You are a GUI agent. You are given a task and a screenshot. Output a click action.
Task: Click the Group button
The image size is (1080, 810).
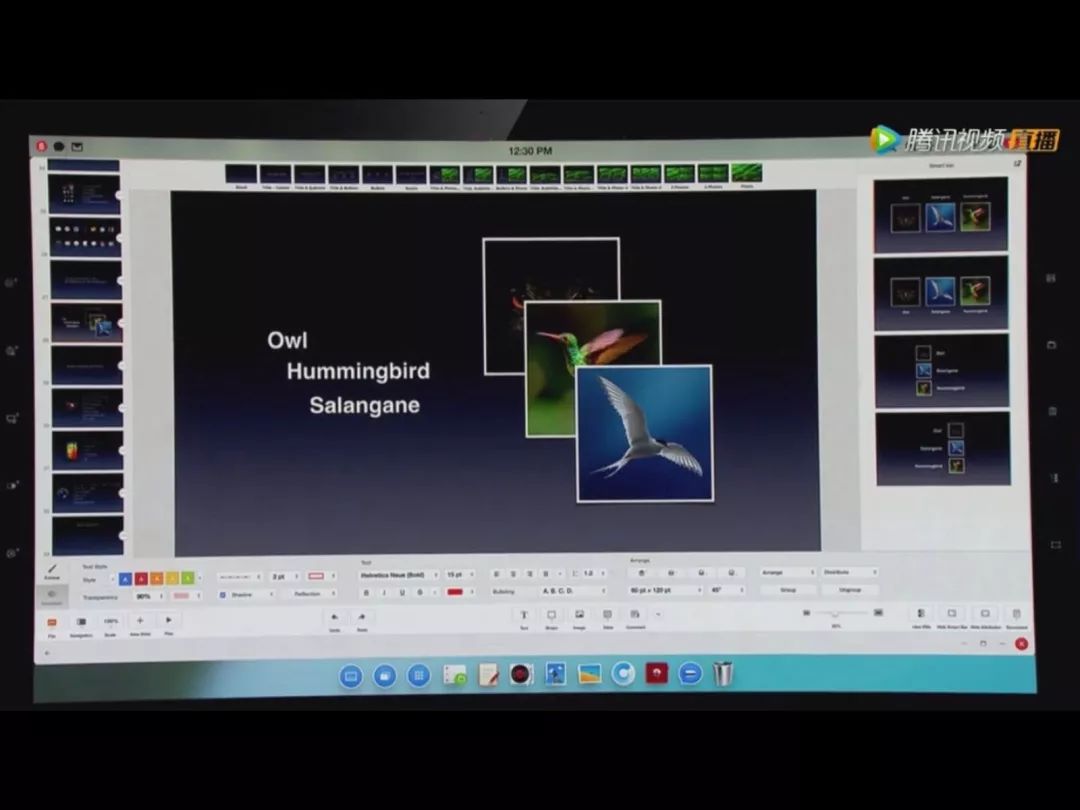(x=788, y=590)
